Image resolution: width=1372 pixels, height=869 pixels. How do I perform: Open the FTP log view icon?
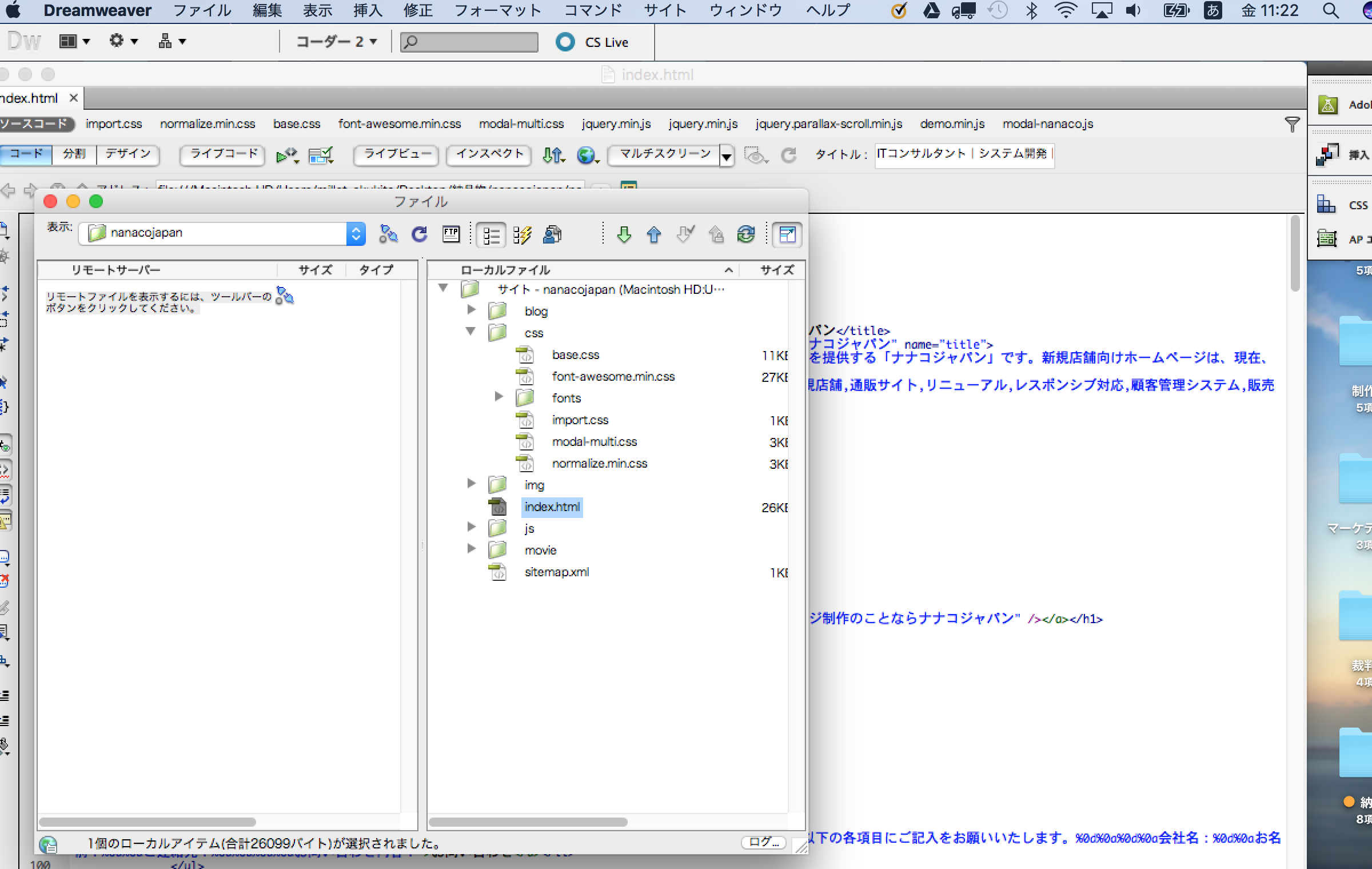click(x=451, y=234)
